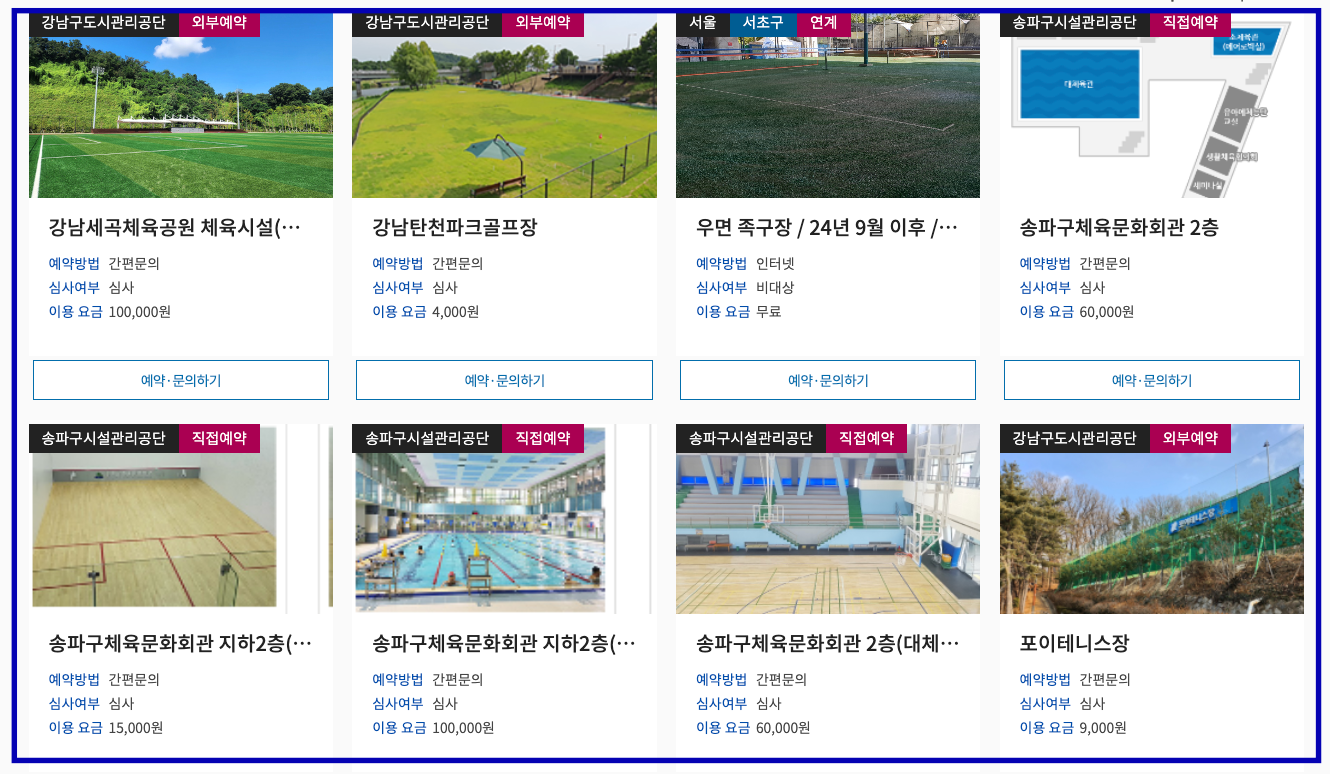Click the 서울 tag on 우면 족구장 card

click(x=703, y=22)
